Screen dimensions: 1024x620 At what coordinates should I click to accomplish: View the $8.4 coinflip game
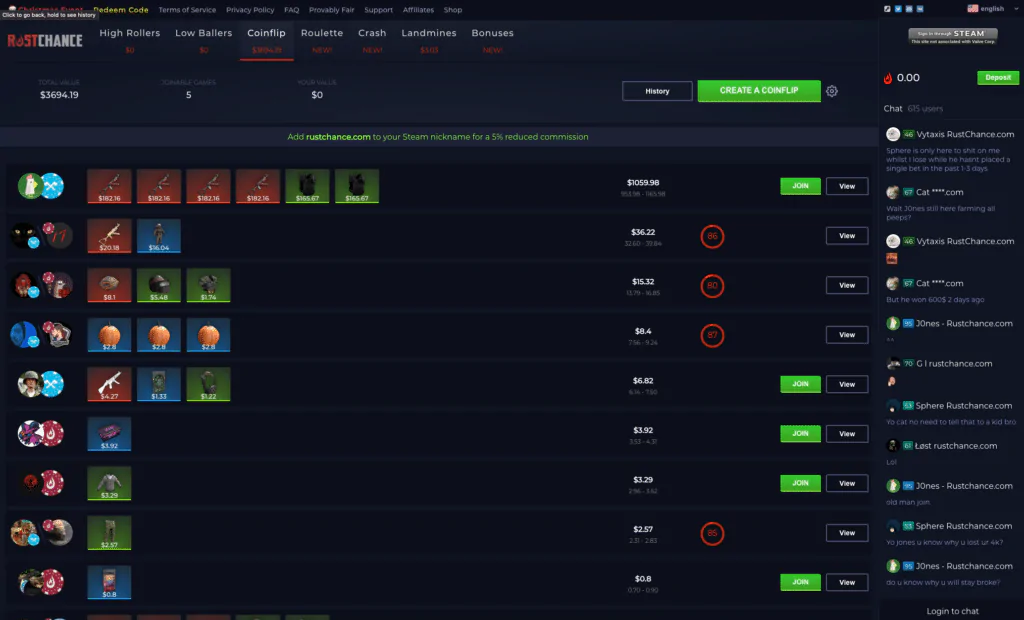[x=847, y=335]
